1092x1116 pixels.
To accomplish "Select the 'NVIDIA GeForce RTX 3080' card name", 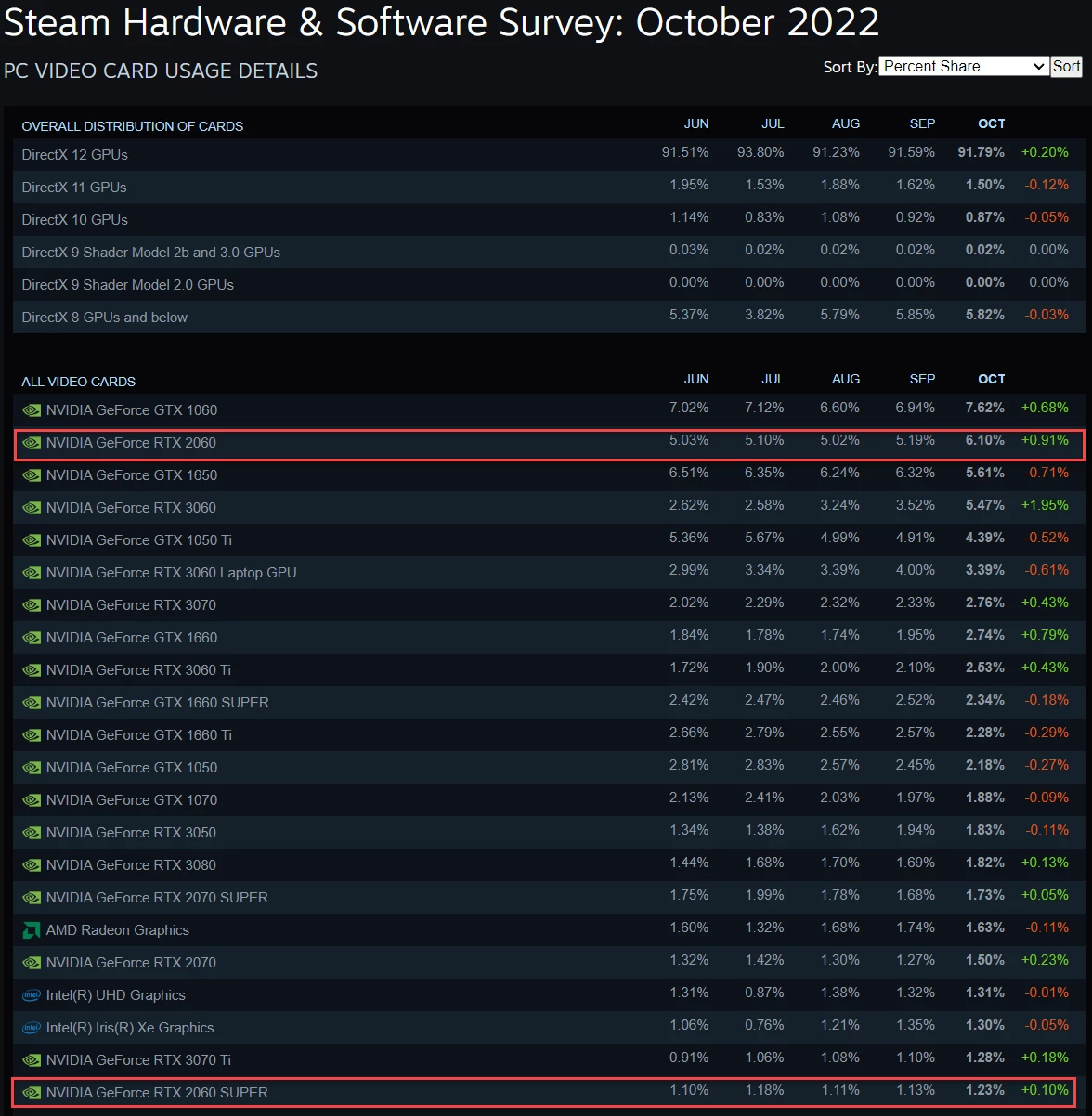I will pos(131,865).
